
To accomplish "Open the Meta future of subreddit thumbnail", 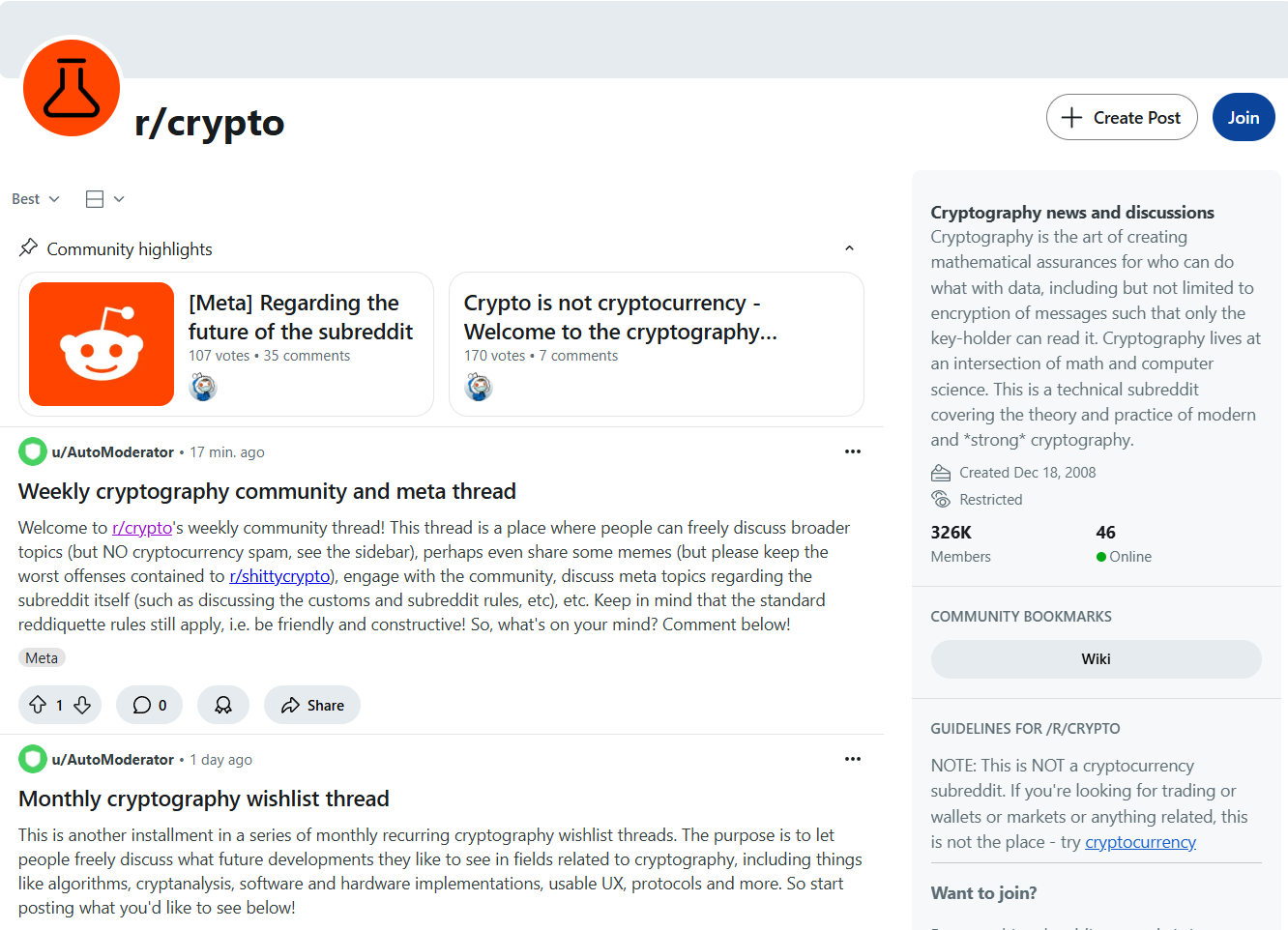I will [x=102, y=344].
